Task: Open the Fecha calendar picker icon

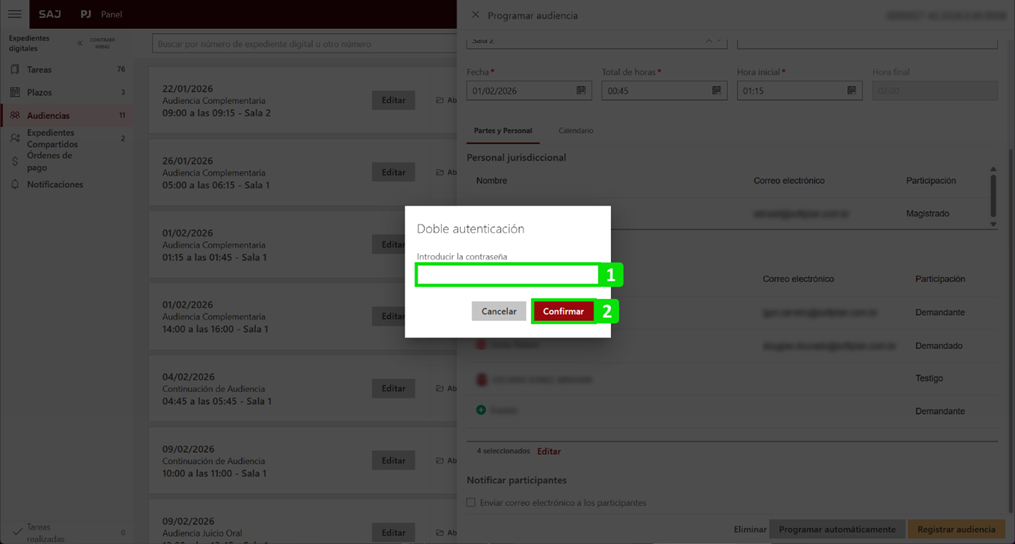Action: click(x=581, y=91)
